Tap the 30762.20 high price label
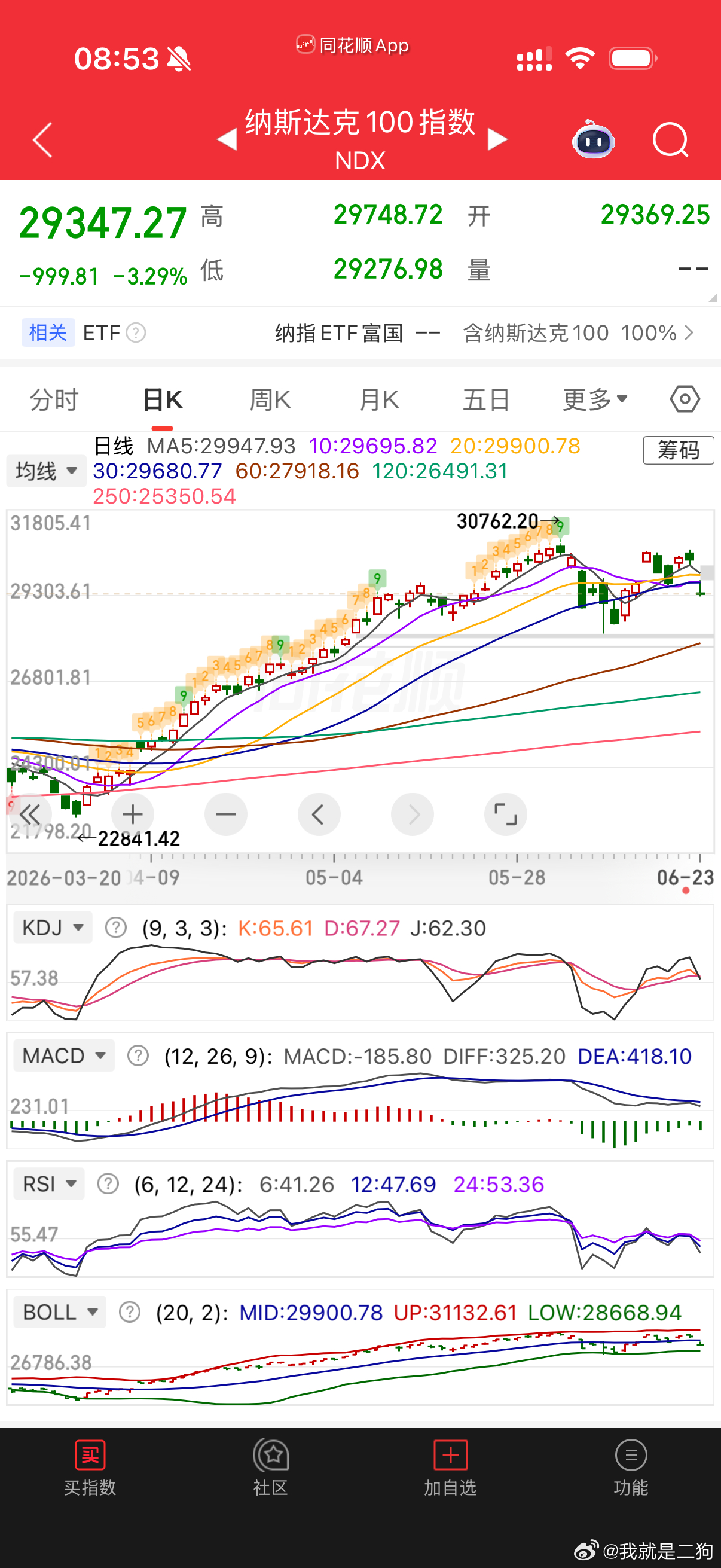Screen dimensions: 721x1568 (497, 521)
